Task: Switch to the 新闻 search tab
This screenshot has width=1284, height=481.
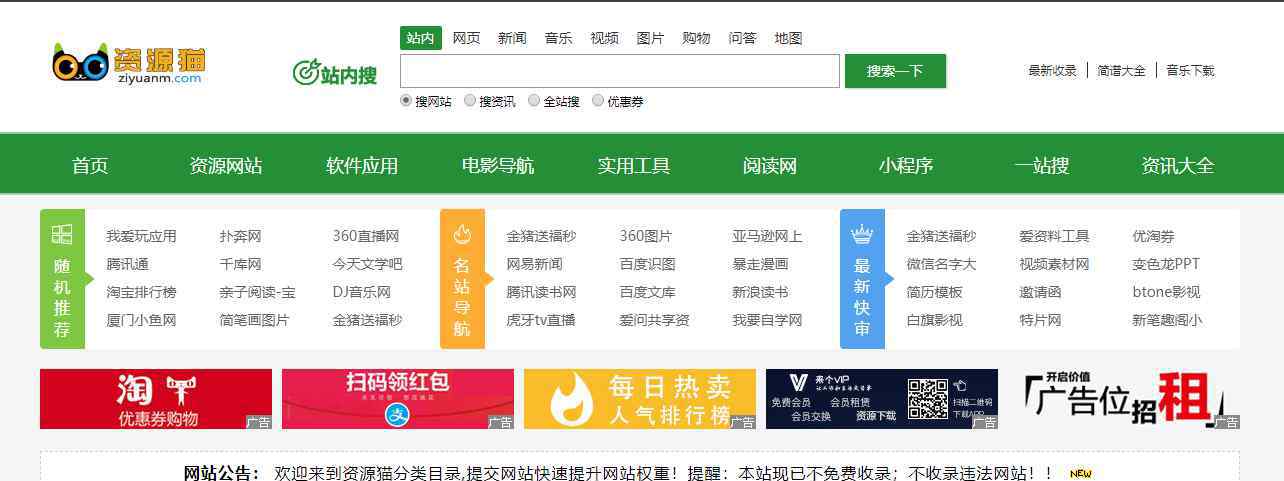Action: [512, 38]
